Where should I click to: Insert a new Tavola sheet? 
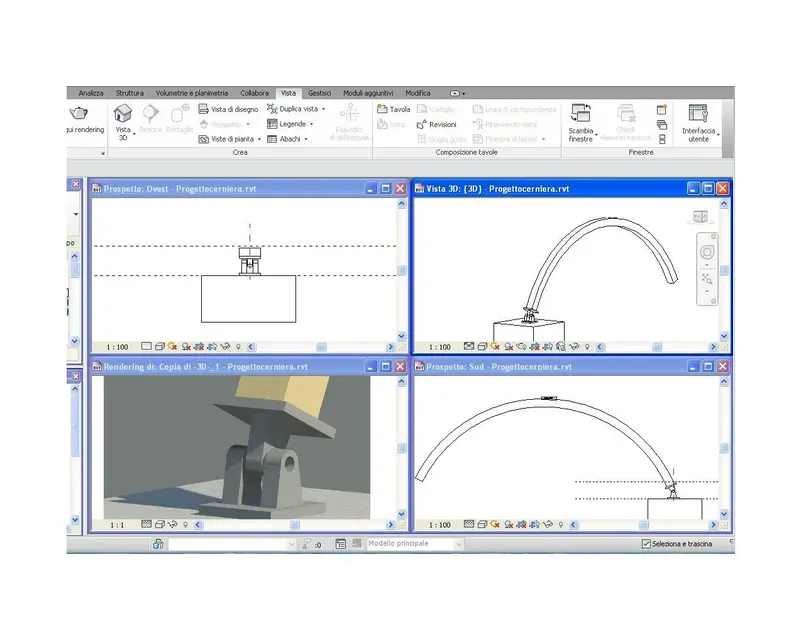(x=393, y=109)
